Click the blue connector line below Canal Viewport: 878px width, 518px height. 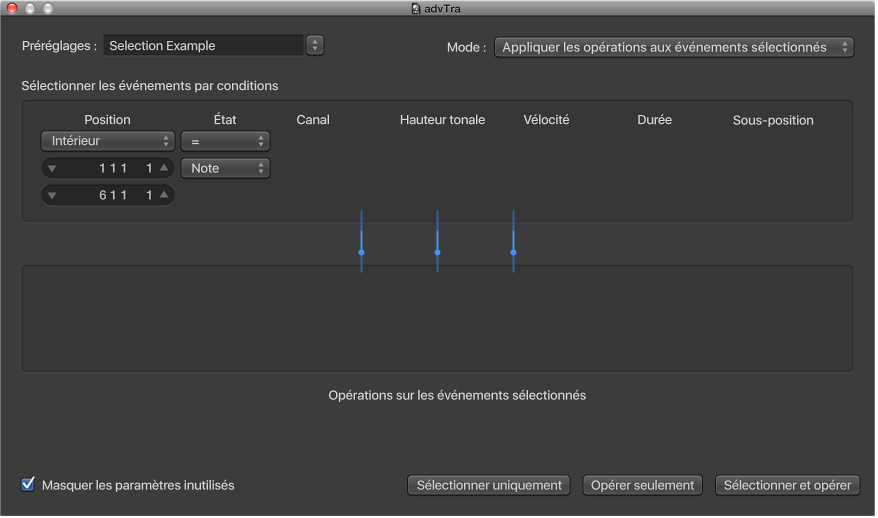pos(362,242)
